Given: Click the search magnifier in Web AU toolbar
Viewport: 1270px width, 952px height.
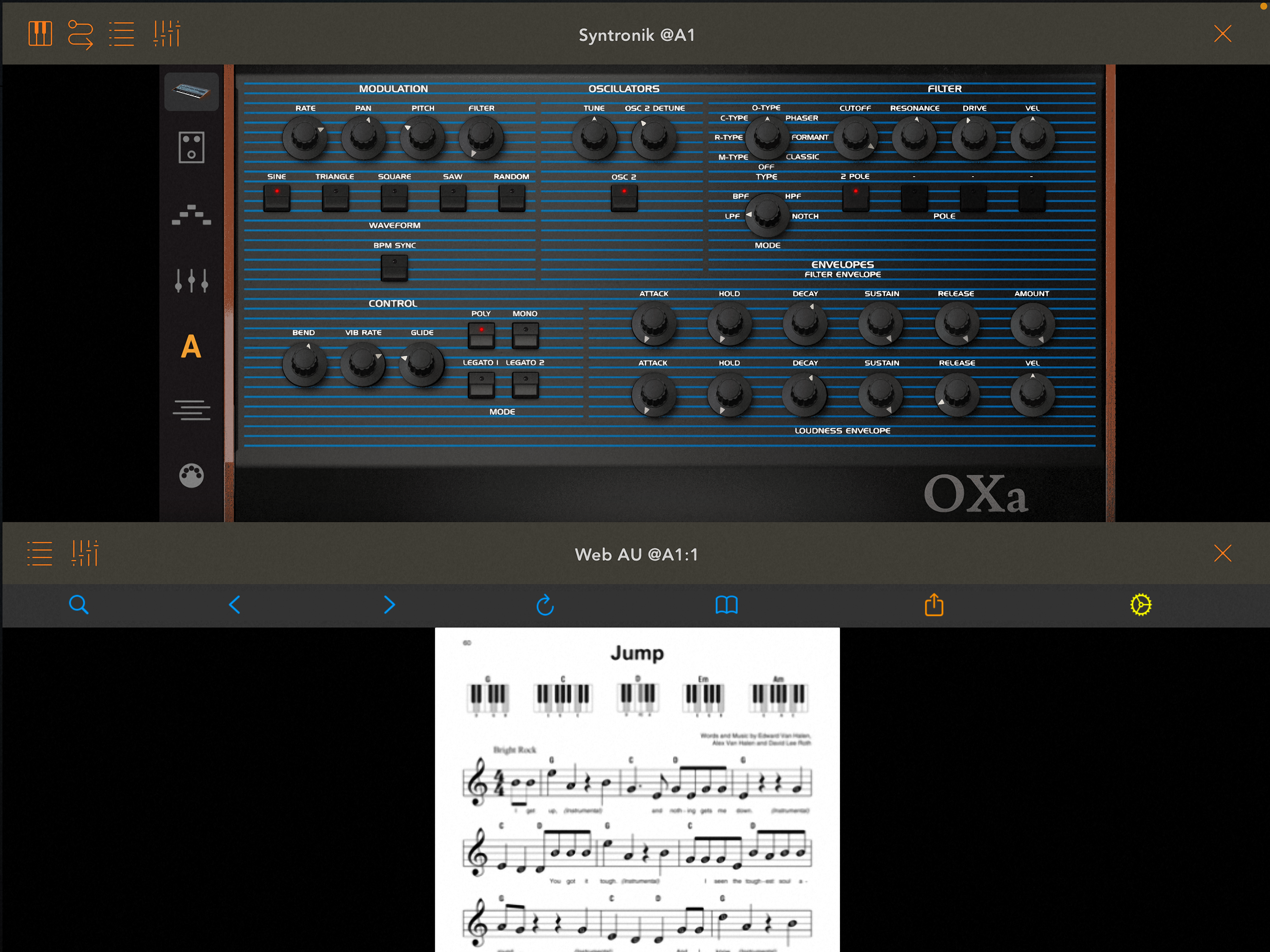Looking at the screenshot, I should [79, 605].
